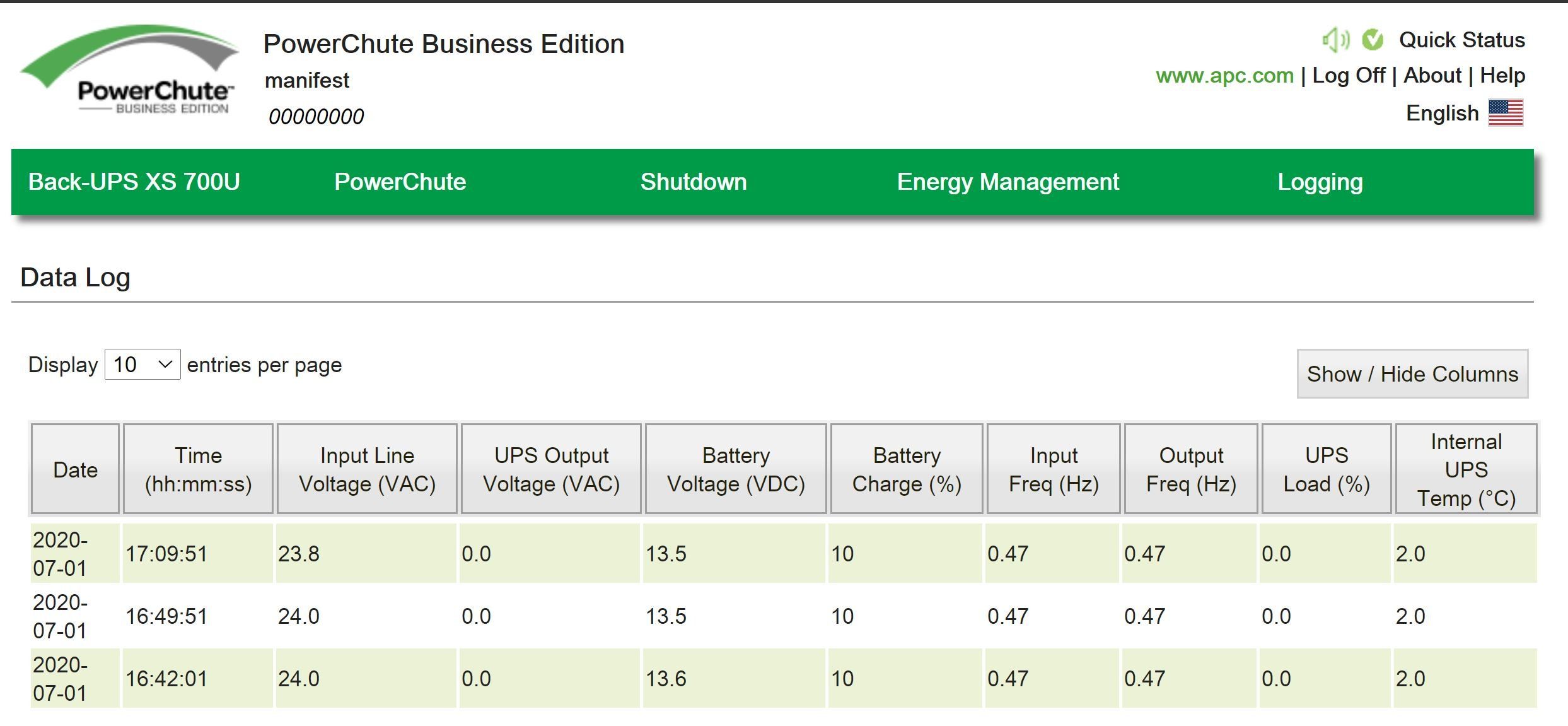Open the PowerChute menu
1568x726 pixels.
(x=400, y=182)
